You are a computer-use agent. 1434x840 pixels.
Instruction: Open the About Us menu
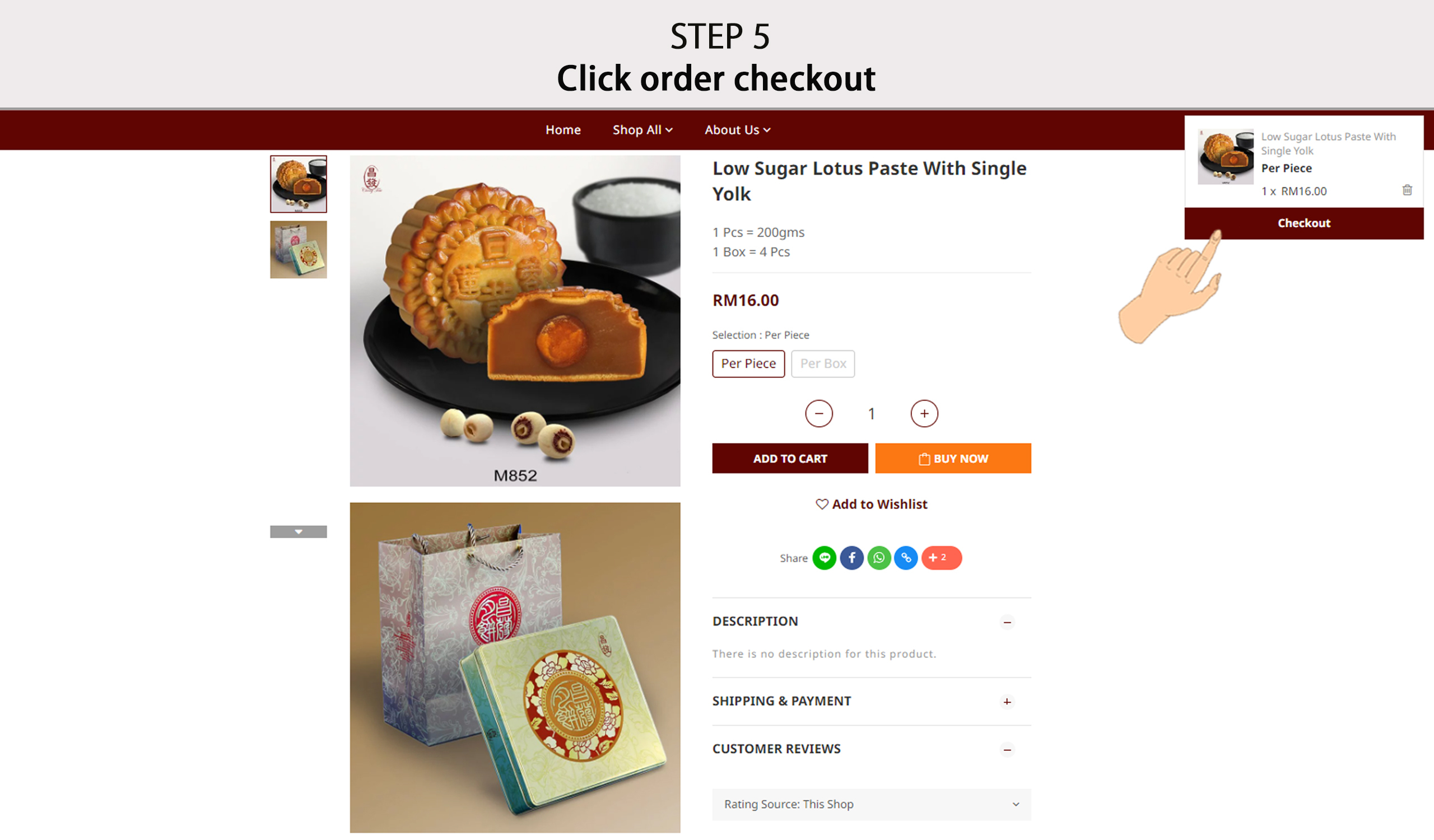[x=738, y=130]
